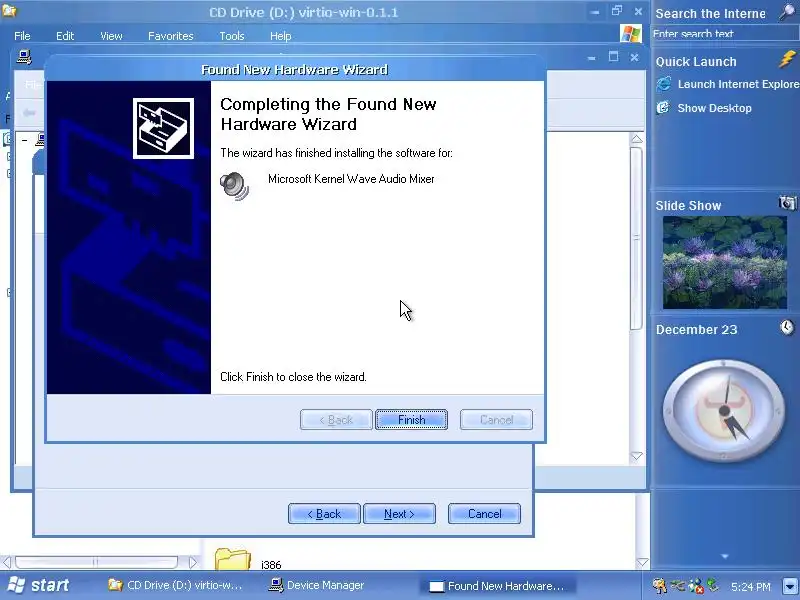Screen dimensions: 800x600
Task: Click the CD Drive vertical scrollbar down arrow
Action: click(x=642, y=563)
